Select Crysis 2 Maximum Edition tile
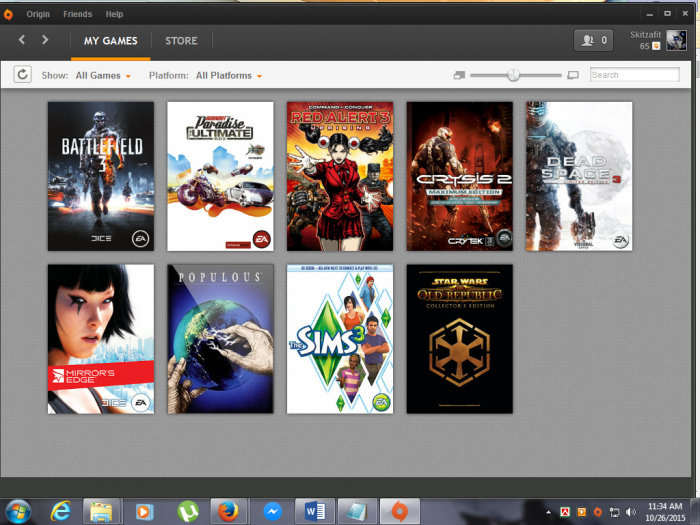700x525 pixels. (x=460, y=176)
